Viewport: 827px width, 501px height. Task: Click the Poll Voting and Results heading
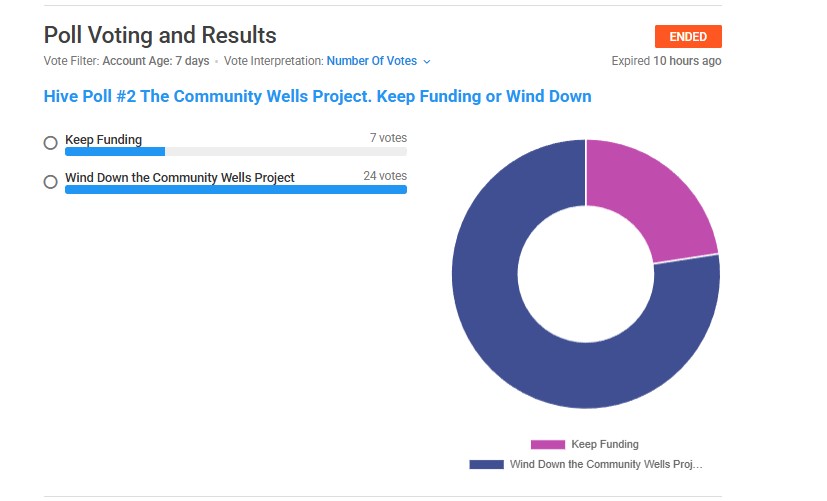160,35
